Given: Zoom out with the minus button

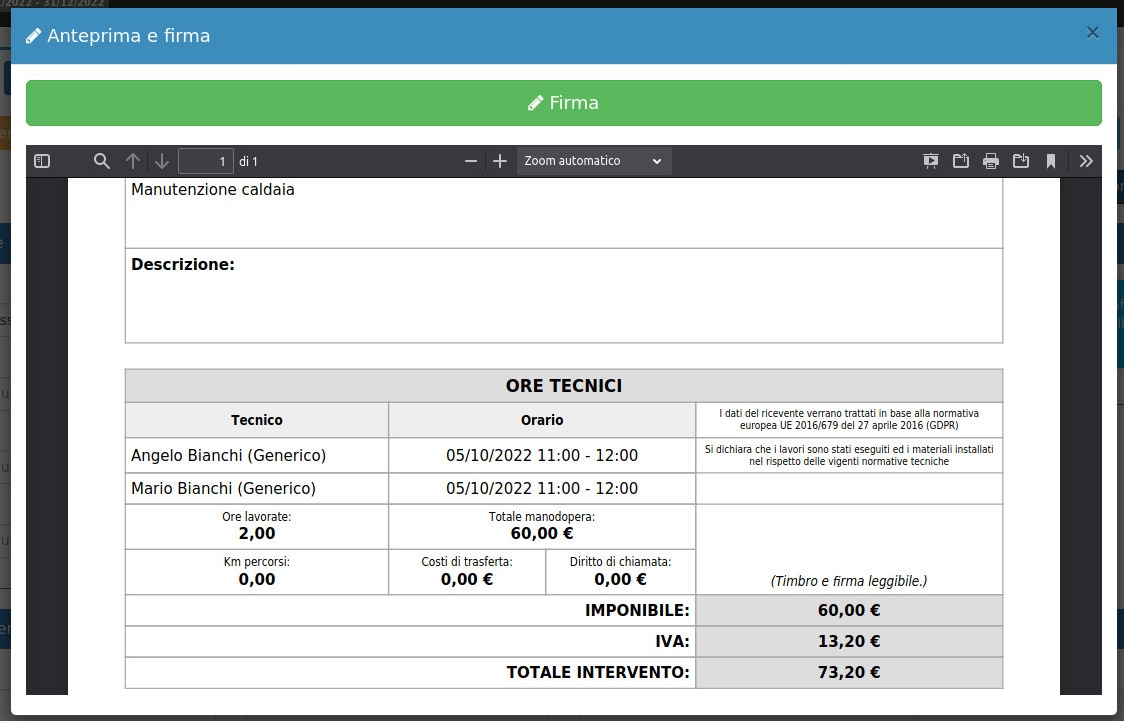Looking at the screenshot, I should [471, 161].
